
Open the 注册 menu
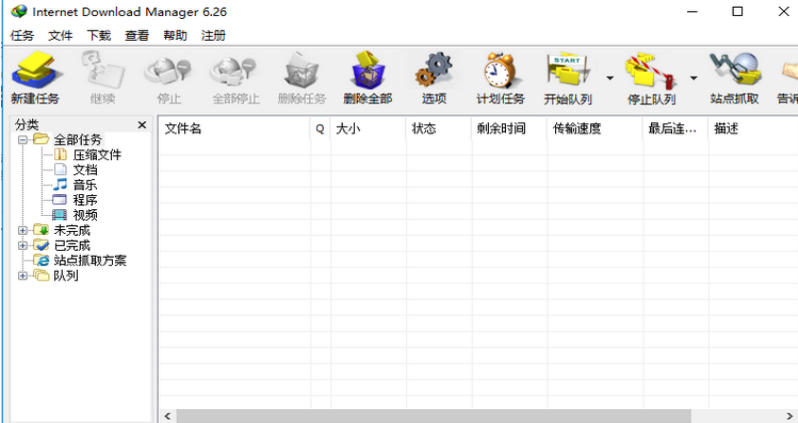pos(213,36)
